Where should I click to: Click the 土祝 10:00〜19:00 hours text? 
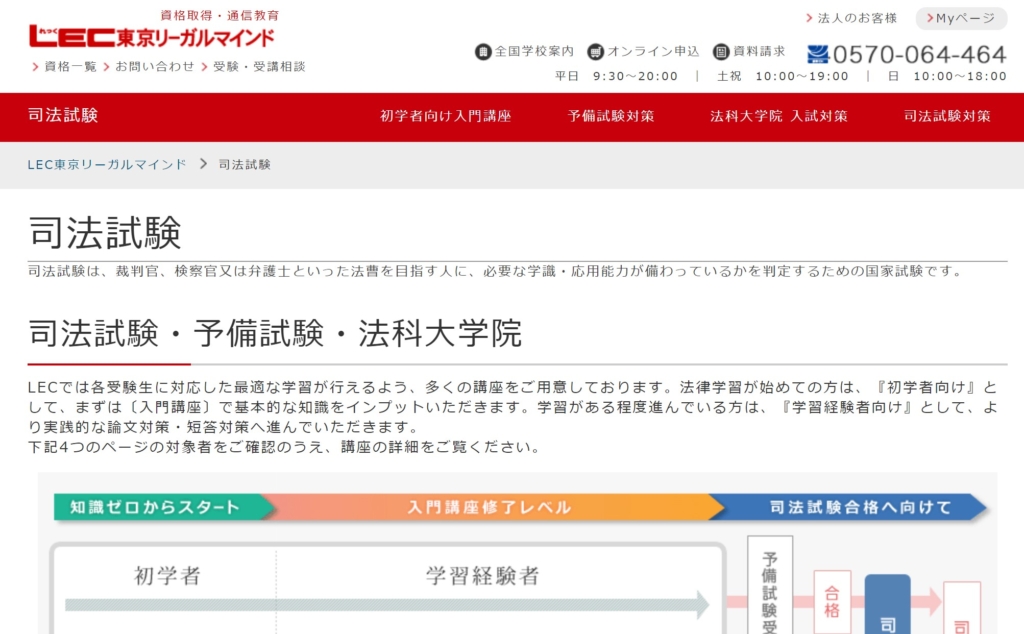pos(782,76)
